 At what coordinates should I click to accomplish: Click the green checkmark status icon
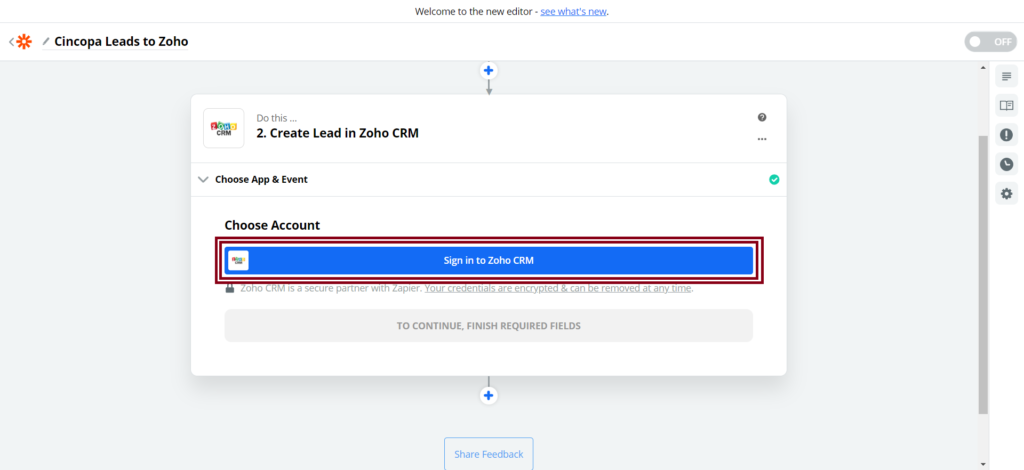point(774,180)
